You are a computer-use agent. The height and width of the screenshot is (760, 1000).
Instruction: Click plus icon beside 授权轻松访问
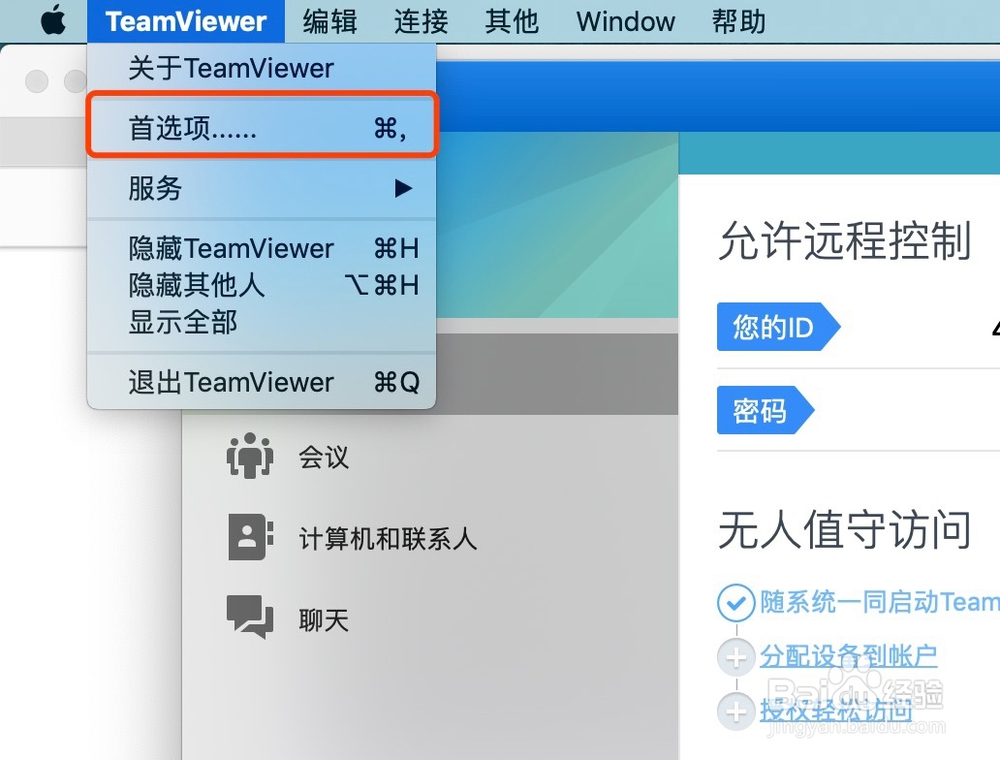(x=736, y=712)
